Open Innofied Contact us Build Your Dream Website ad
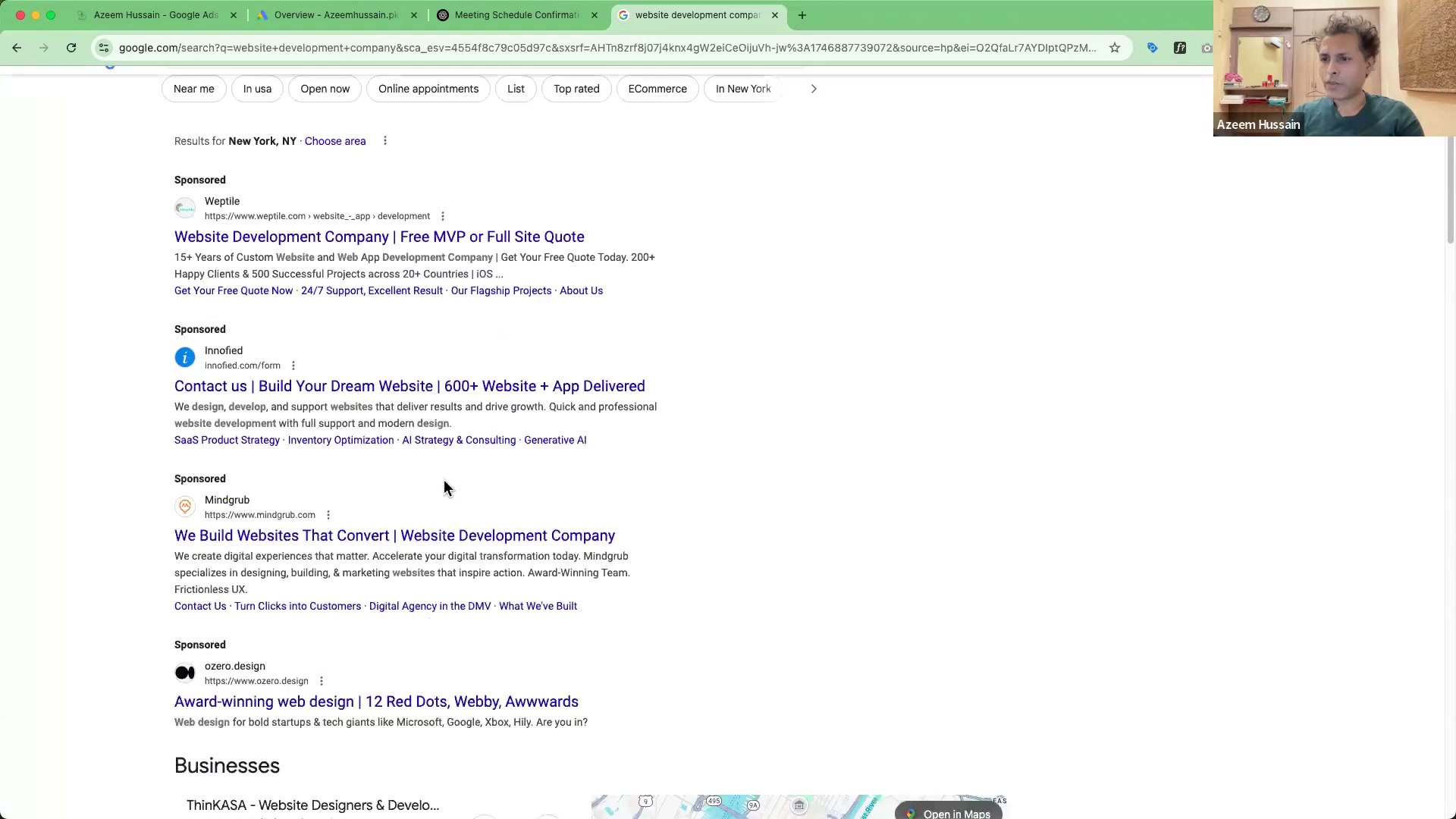1456x819 pixels. [x=409, y=386]
